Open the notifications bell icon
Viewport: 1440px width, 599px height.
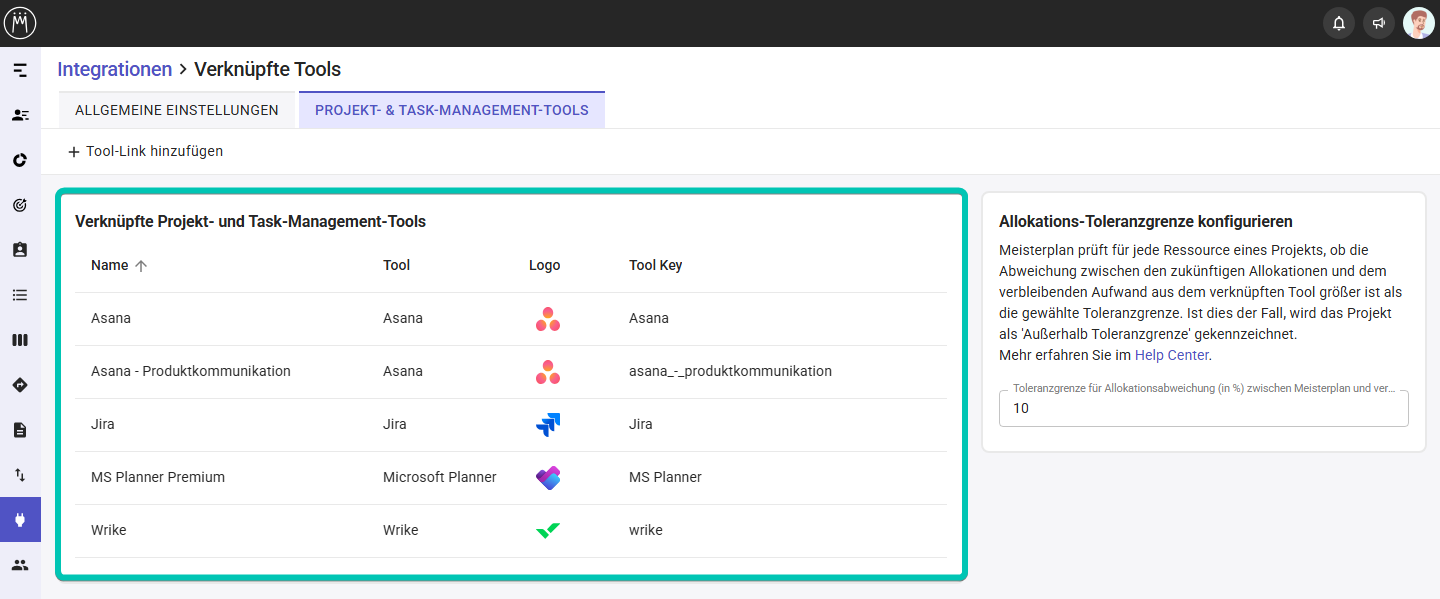1338,22
